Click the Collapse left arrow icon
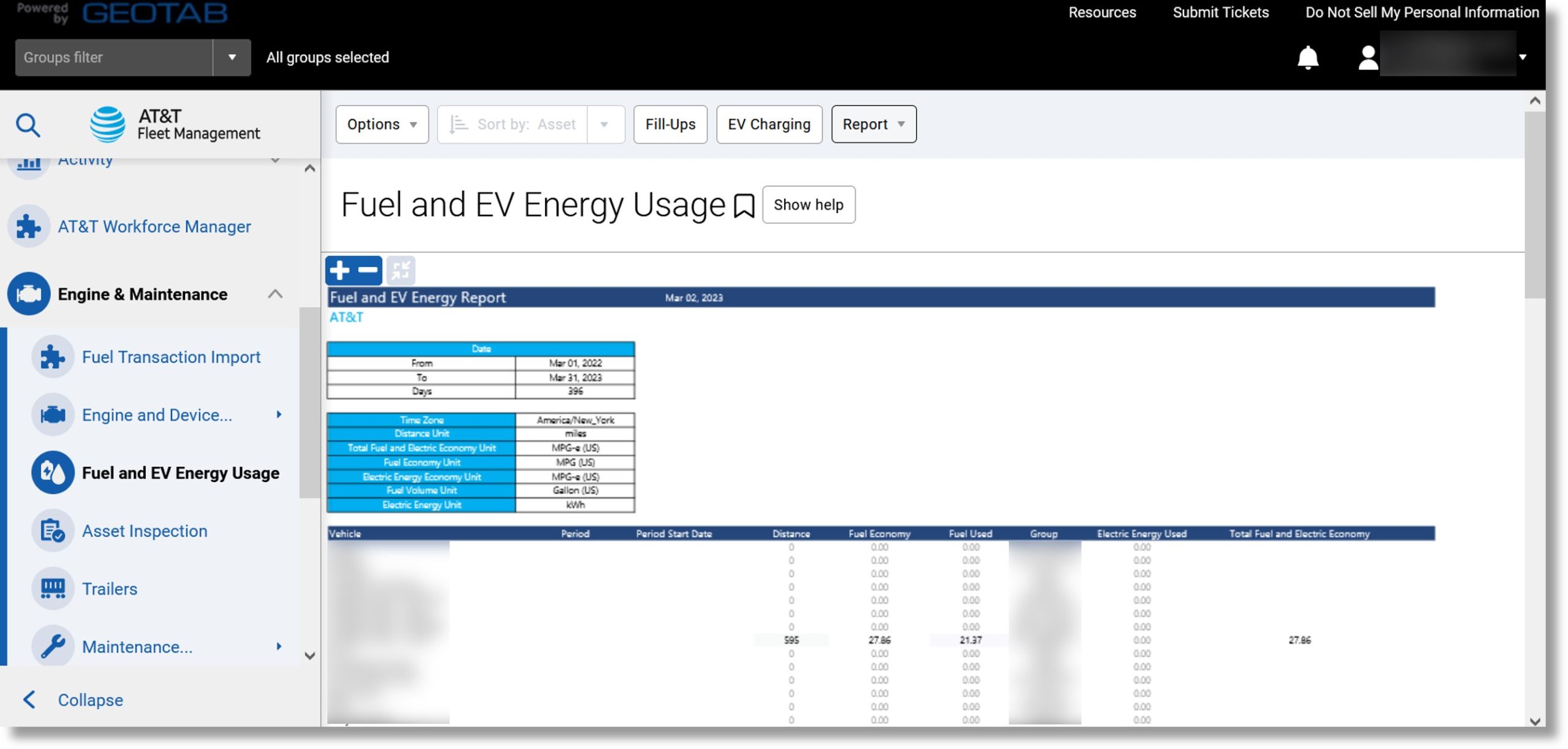The image size is (1568, 749). click(29, 699)
